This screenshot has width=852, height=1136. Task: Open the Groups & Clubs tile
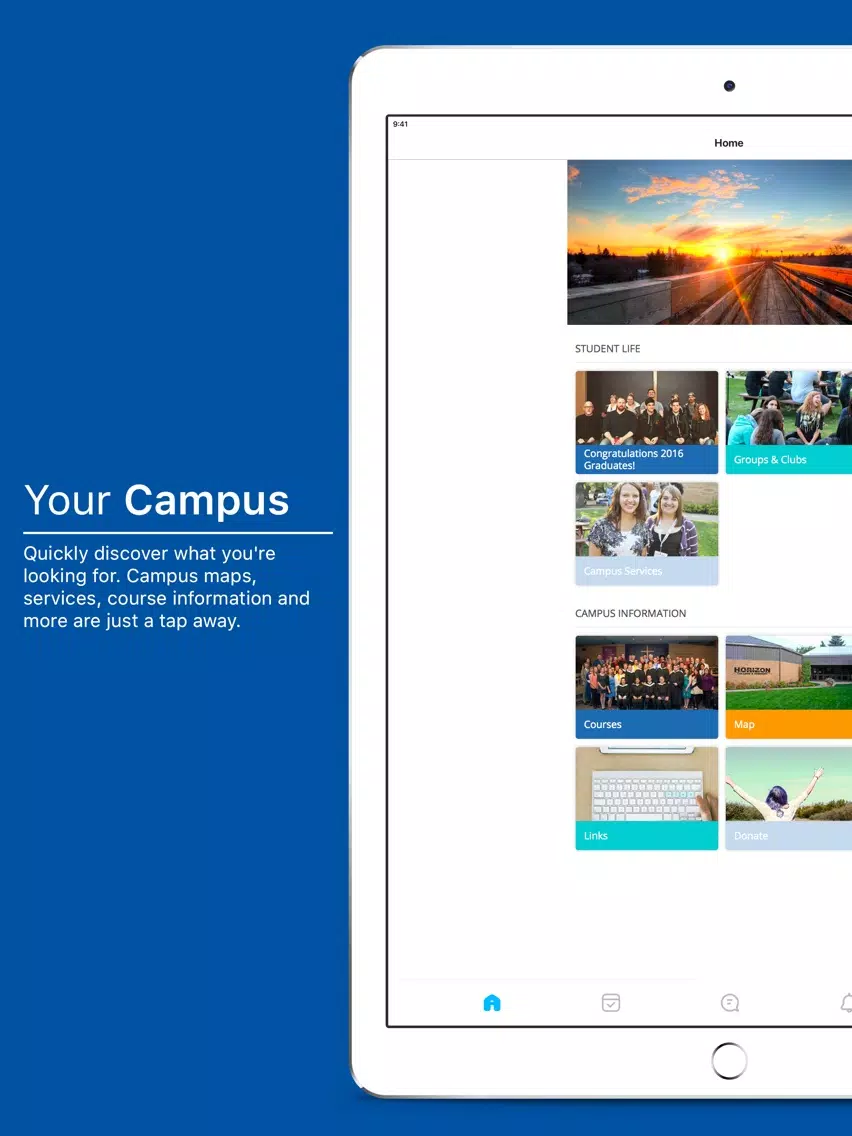coord(789,422)
